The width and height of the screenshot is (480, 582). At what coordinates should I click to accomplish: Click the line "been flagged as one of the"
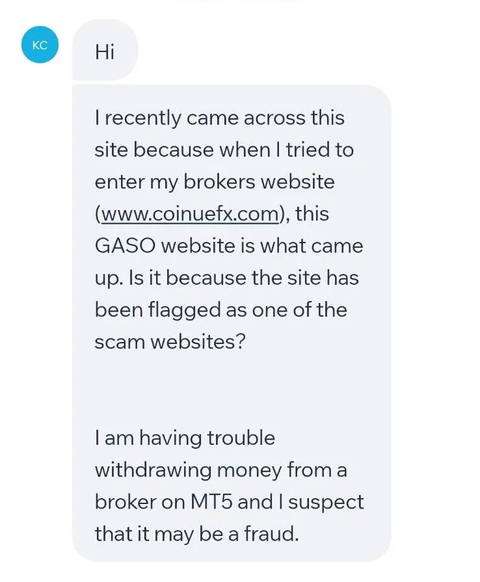(221, 310)
